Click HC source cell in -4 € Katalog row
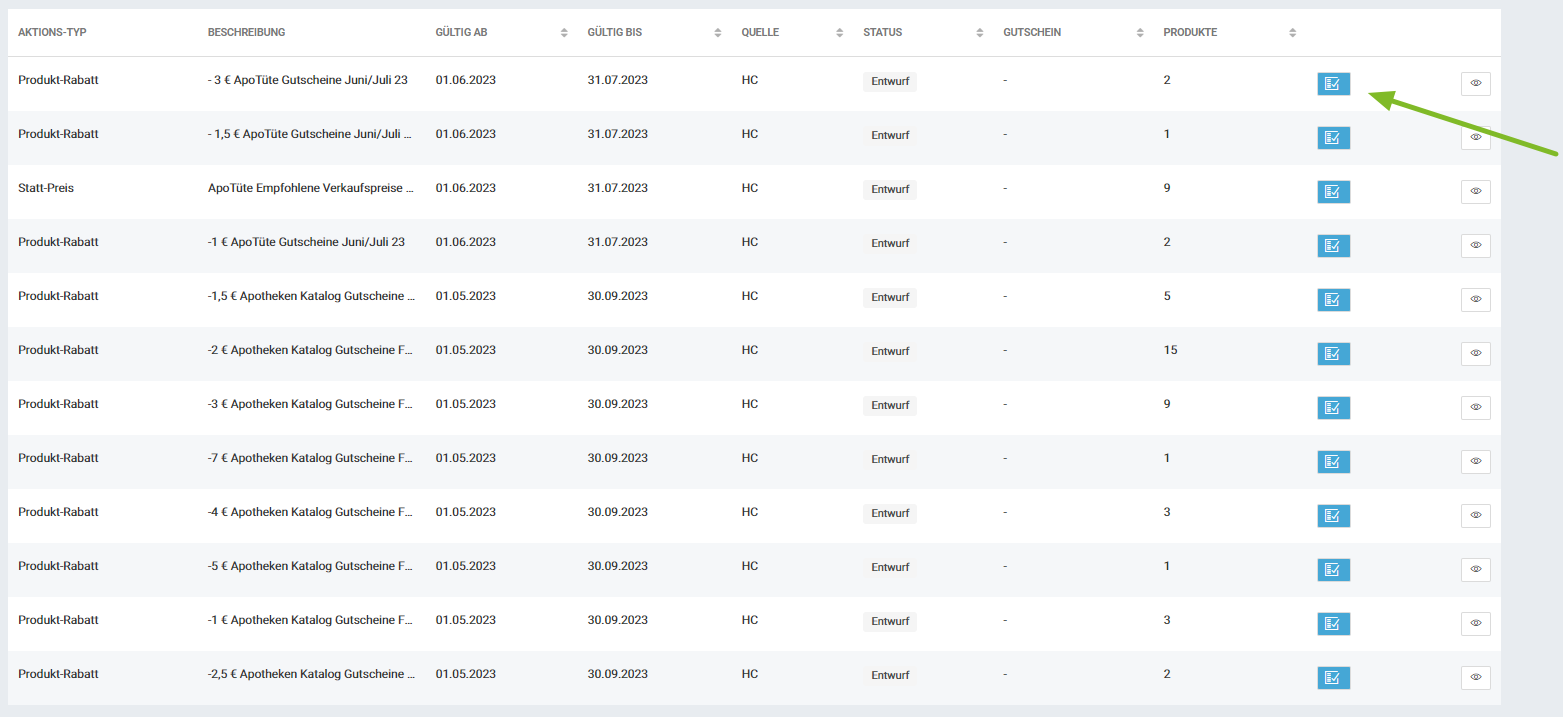The image size is (1563, 717). click(x=750, y=512)
